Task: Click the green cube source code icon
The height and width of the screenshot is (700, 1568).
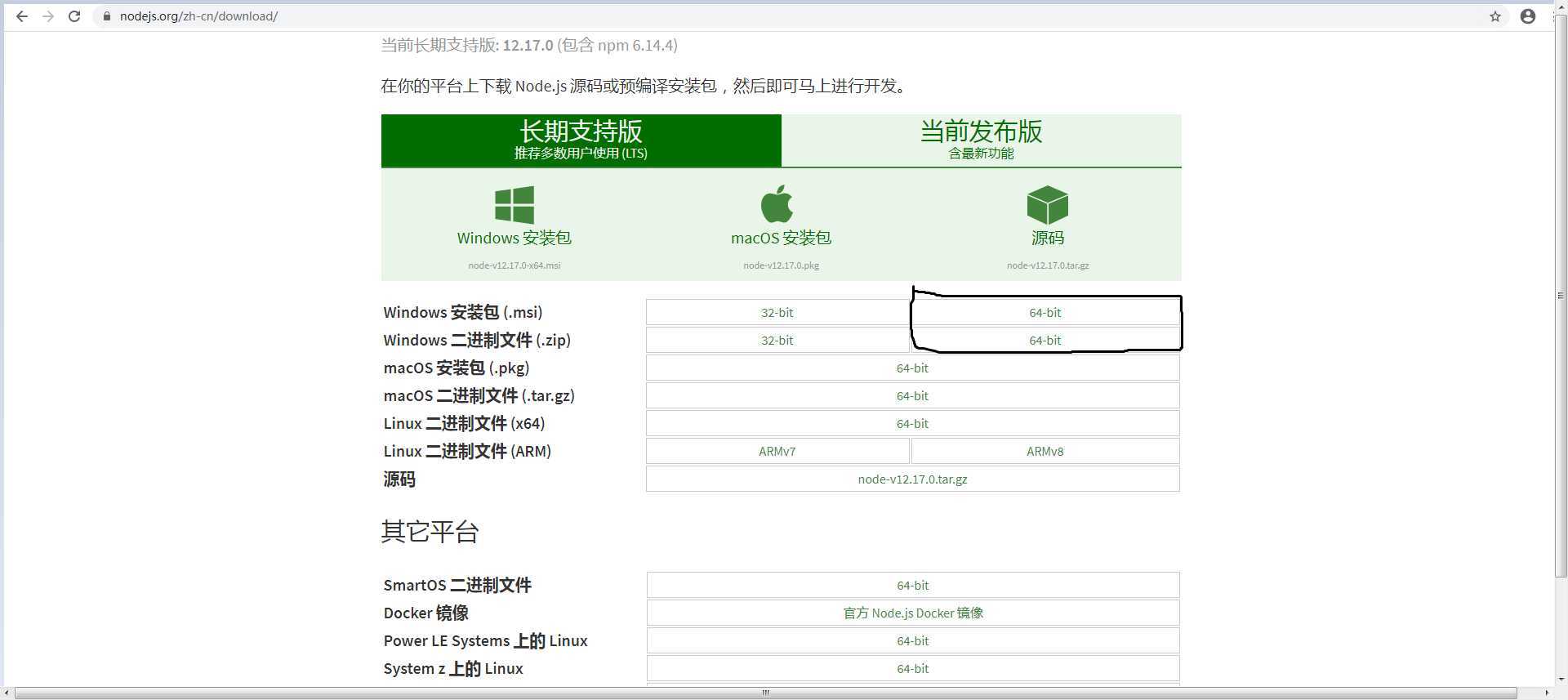Action: point(1048,204)
